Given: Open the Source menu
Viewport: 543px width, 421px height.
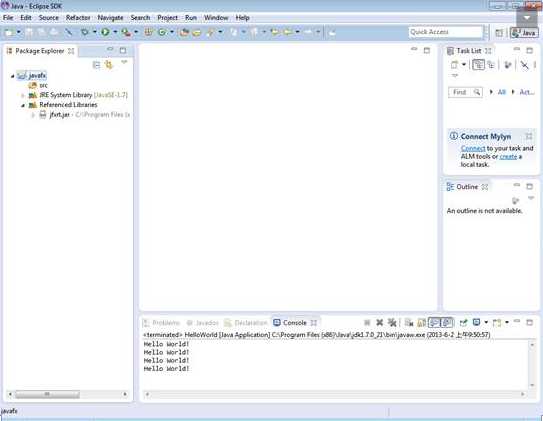Looking at the screenshot, I should pos(48,18).
